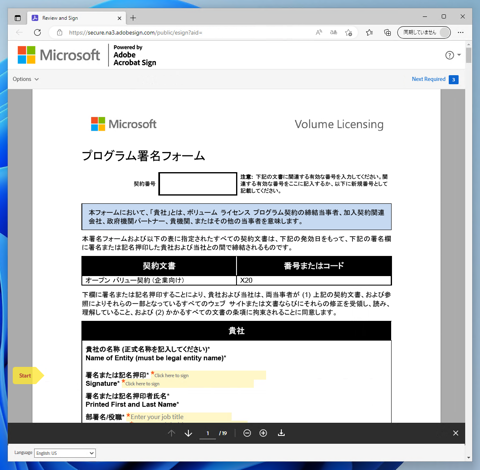This screenshot has height=470, width=480.
Task: Click the not-syncing profile button
Action: click(424, 33)
